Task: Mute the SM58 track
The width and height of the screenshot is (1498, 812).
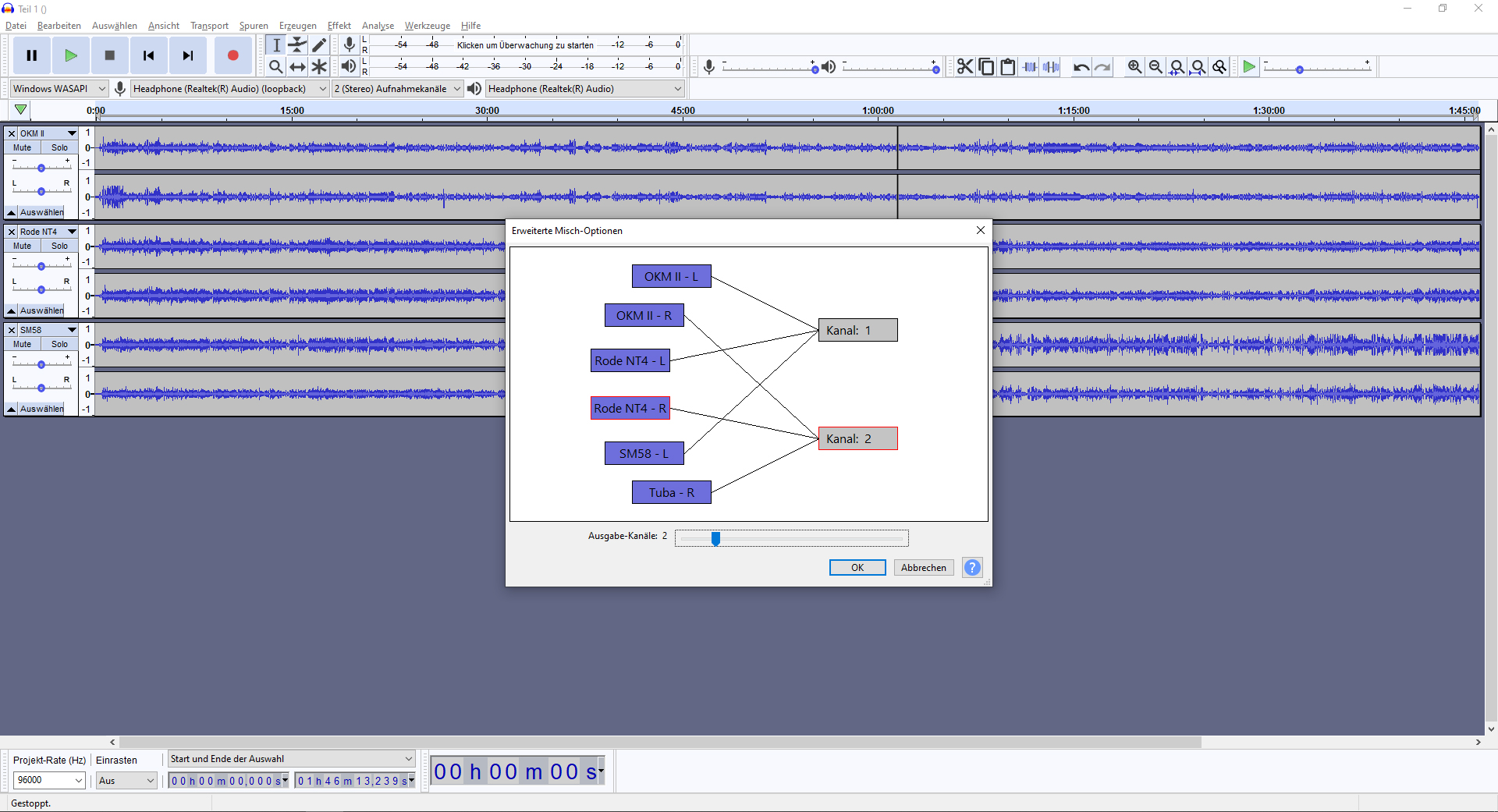Action: [23, 344]
